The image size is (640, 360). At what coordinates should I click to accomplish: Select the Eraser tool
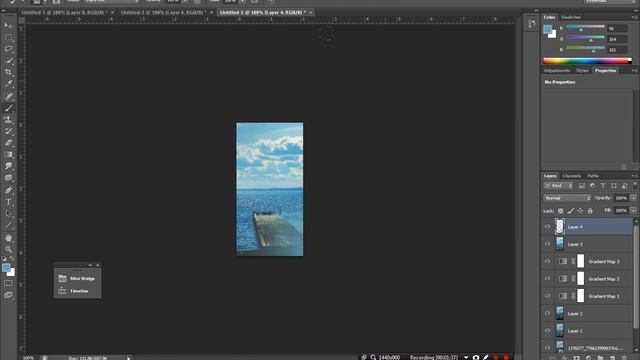(x=8, y=143)
